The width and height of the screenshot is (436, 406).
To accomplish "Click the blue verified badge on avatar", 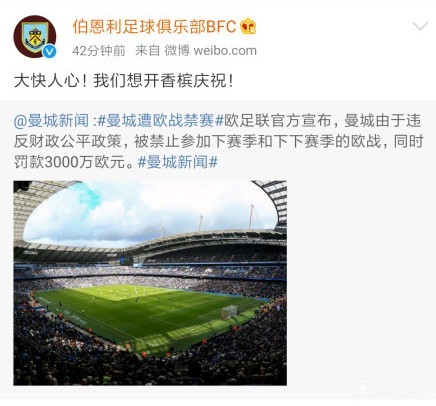I will (50, 51).
